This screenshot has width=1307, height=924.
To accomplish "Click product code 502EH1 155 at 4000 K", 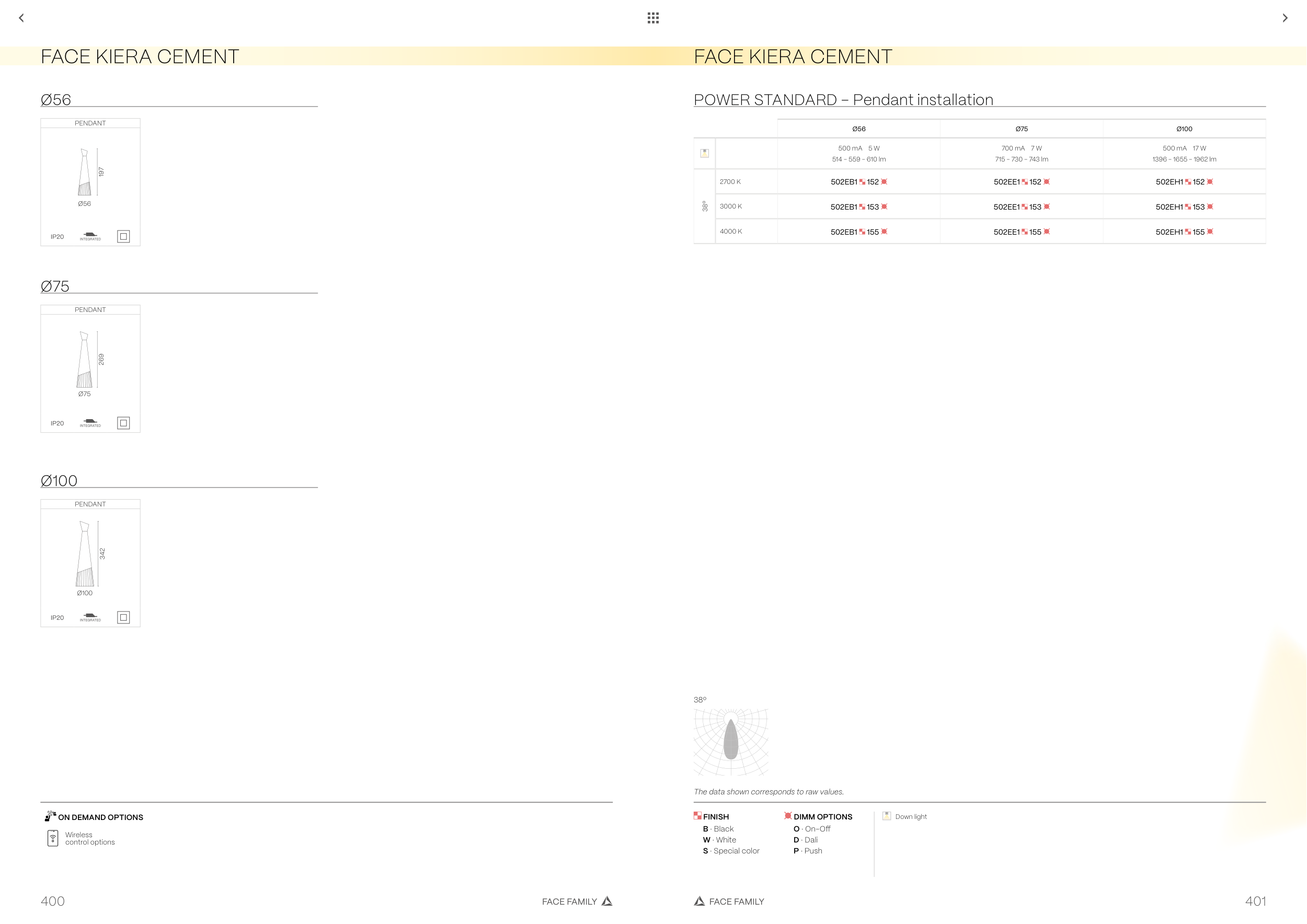I will 1184,232.
